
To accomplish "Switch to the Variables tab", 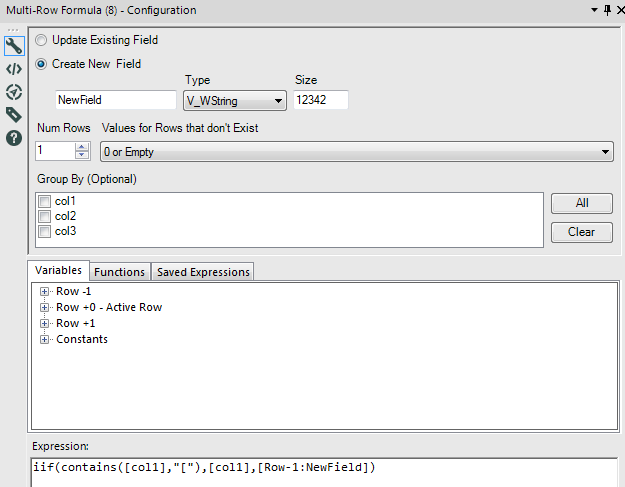I will (x=58, y=270).
